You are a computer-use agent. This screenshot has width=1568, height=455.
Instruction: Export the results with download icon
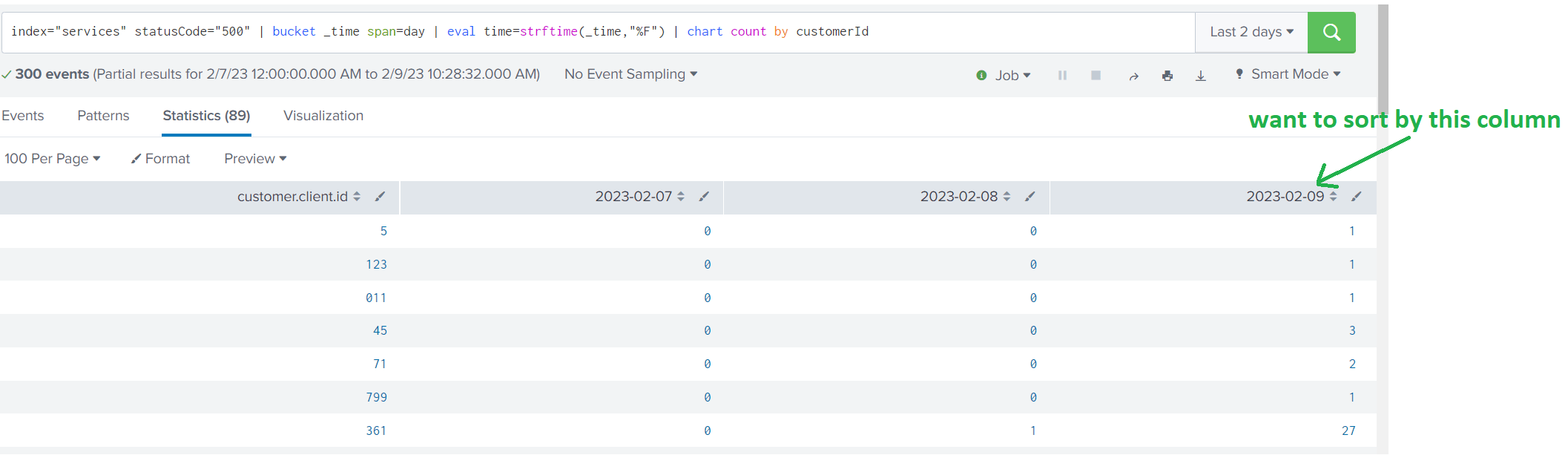[x=1201, y=76]
